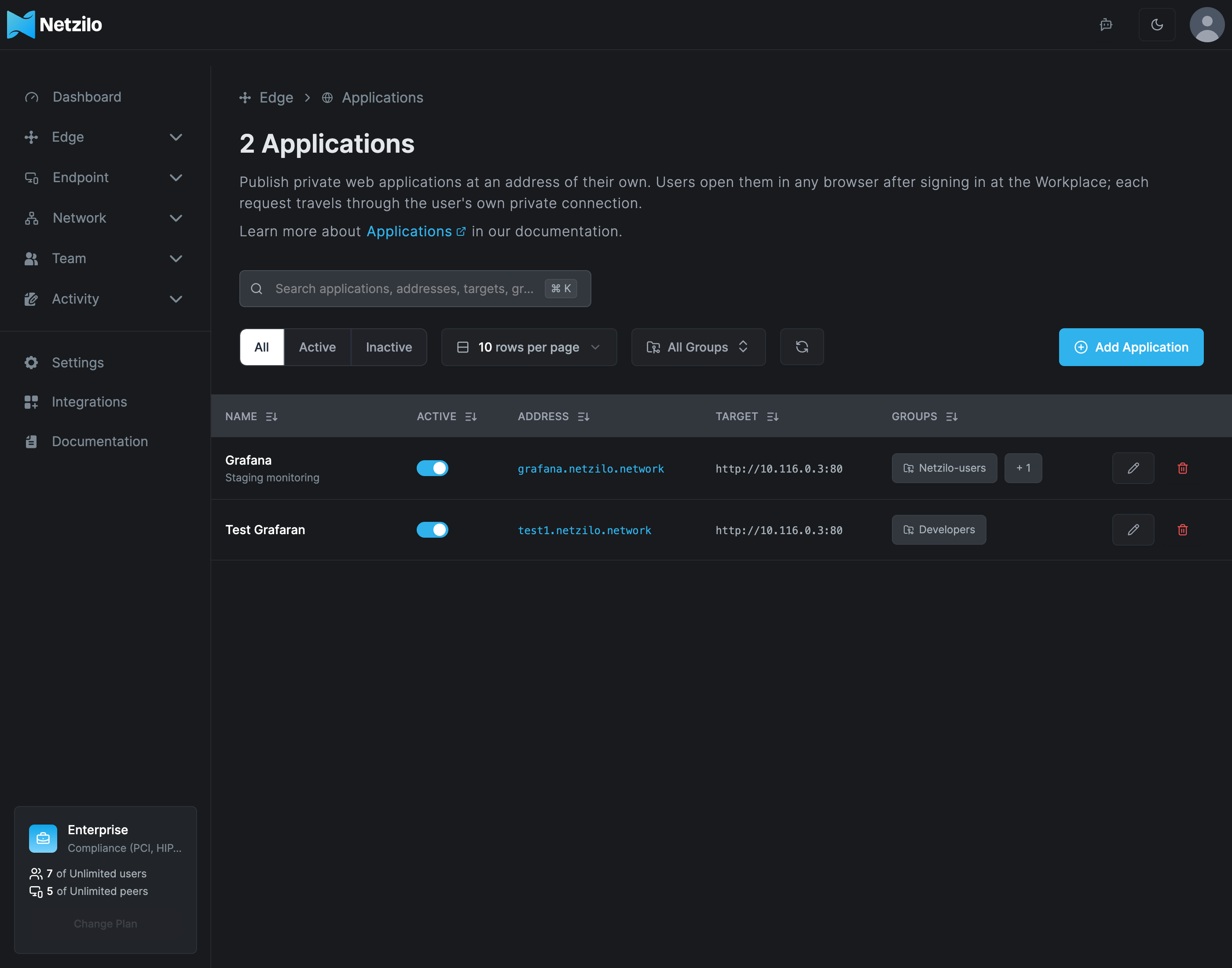Sort by Active column sort icon
This screenshot has height=968, width=1232.
pyautogui.click(x=470, y=417)
